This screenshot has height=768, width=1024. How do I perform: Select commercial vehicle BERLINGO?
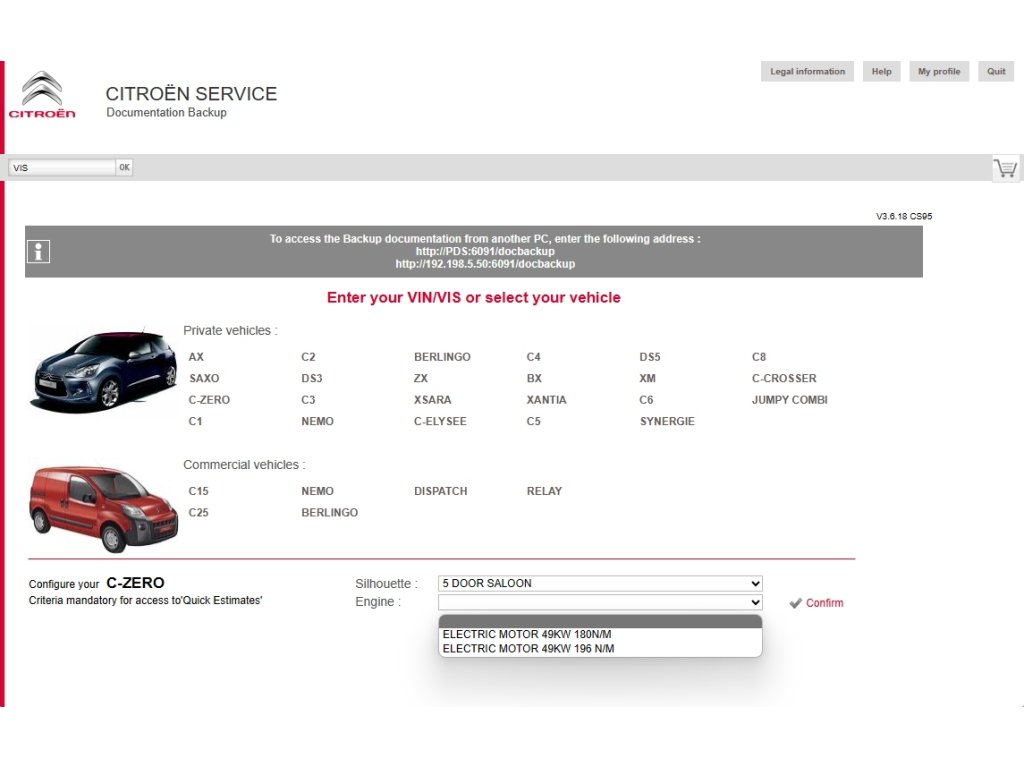[330, 513]
